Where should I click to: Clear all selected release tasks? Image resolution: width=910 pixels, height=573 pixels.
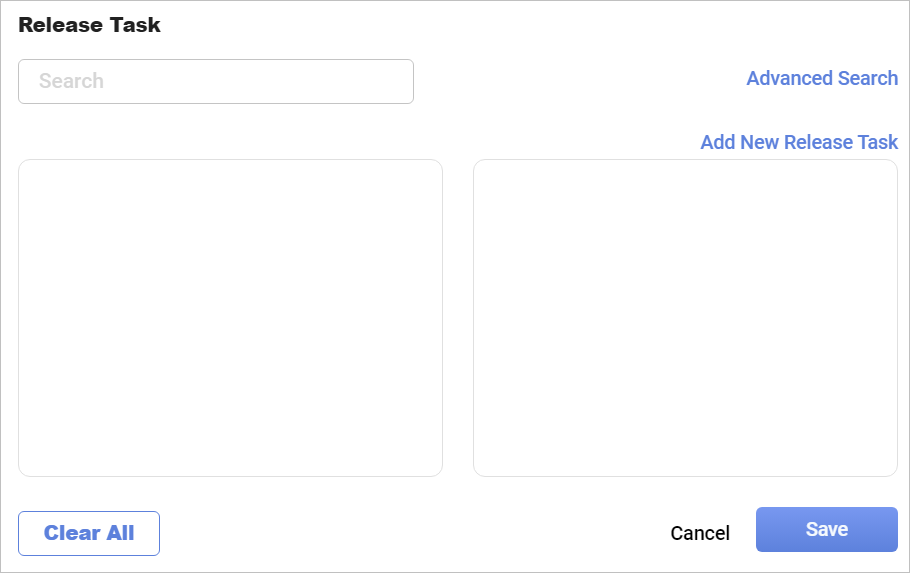pyautogui.click(x=89, y=533)
